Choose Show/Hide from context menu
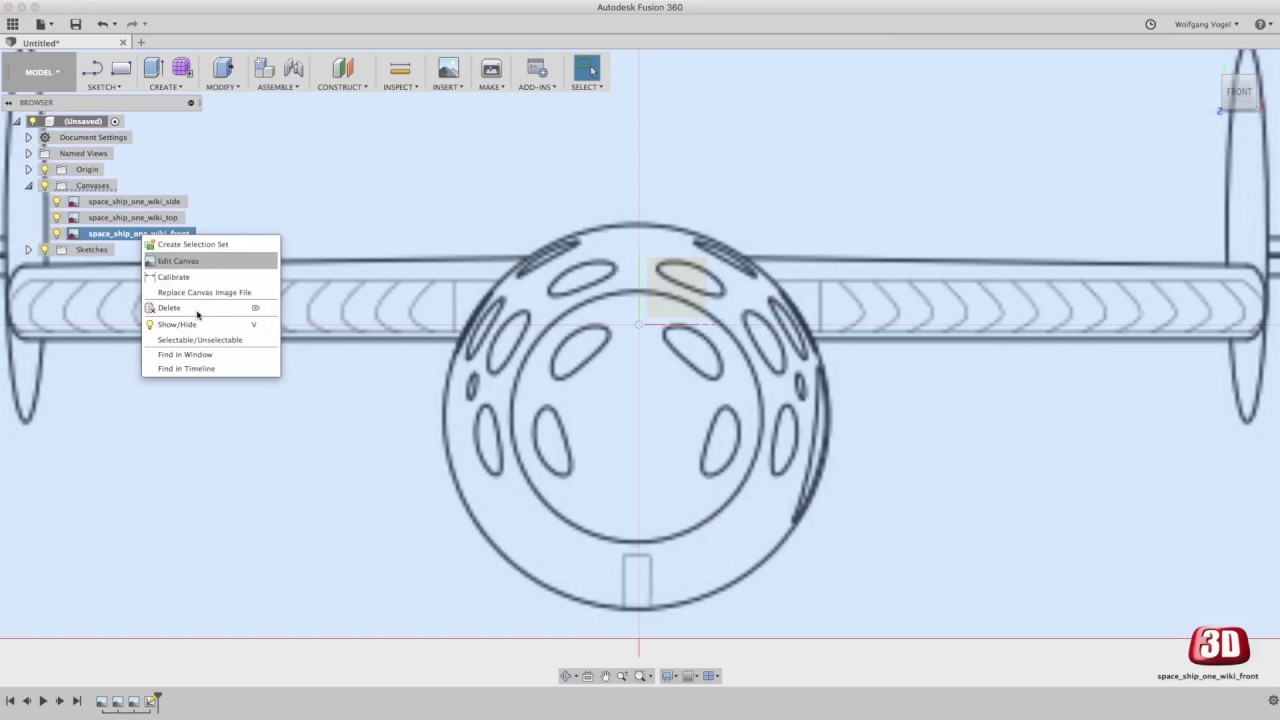 point(211,324)
